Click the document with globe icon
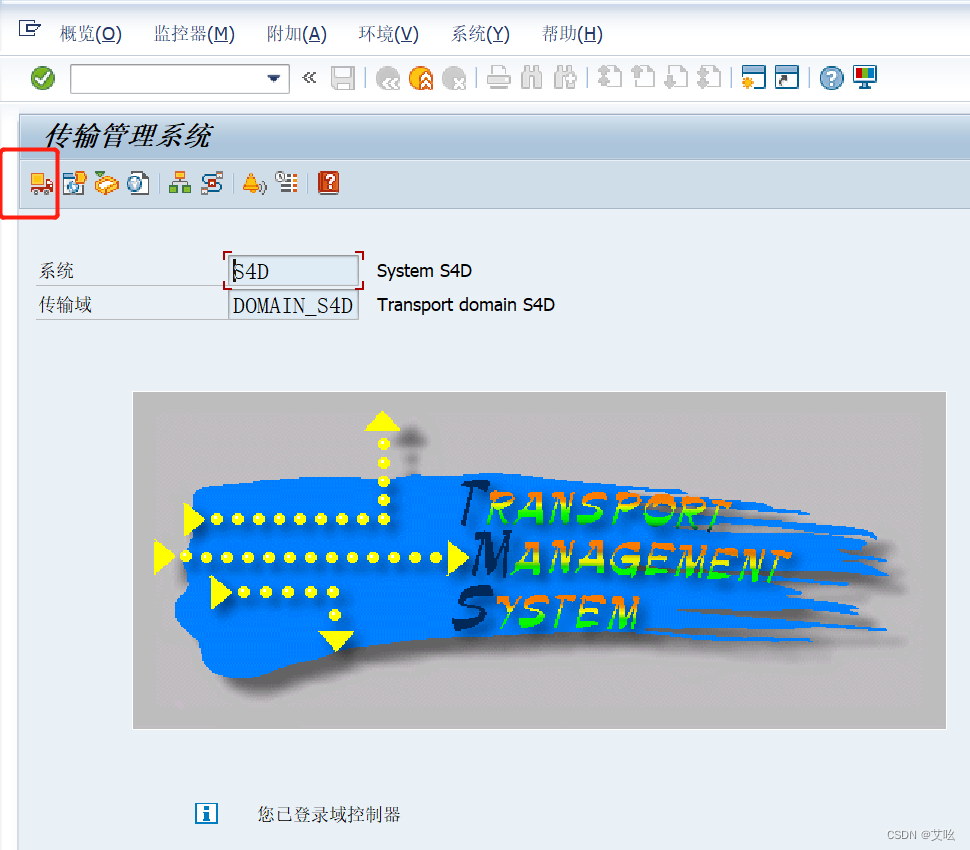Screen dimensions: 970x850 (x=138, y=183)
